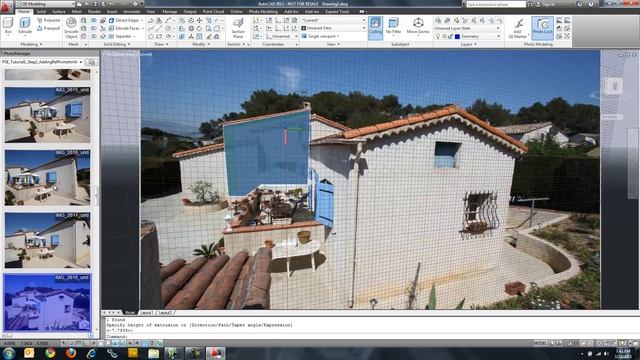The image size is (640, 360).
Task: Toggle the layer lock icon
Action: click(x=451, y=36)
